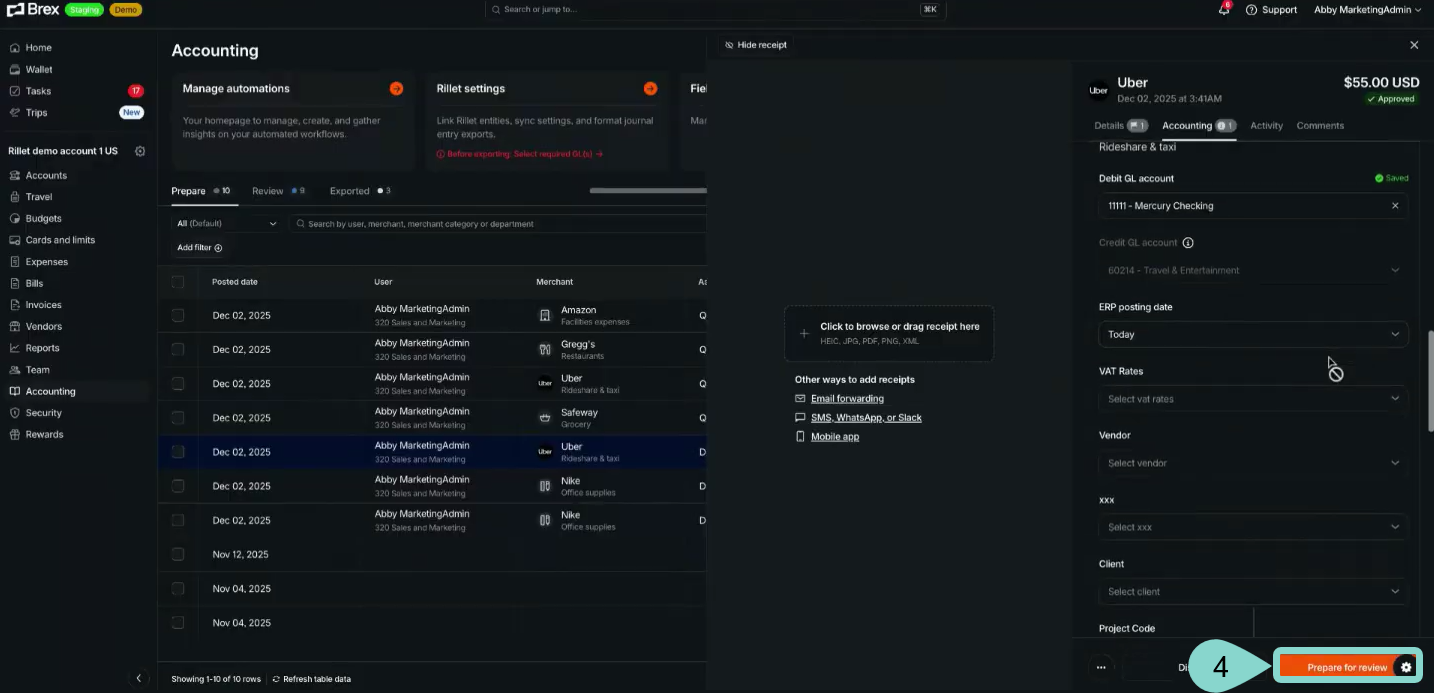Image resolution: width=1434 pixels, height=693 pixels.
Task: Tick the checkbox for the Amazon row
Action: point(178,315)
